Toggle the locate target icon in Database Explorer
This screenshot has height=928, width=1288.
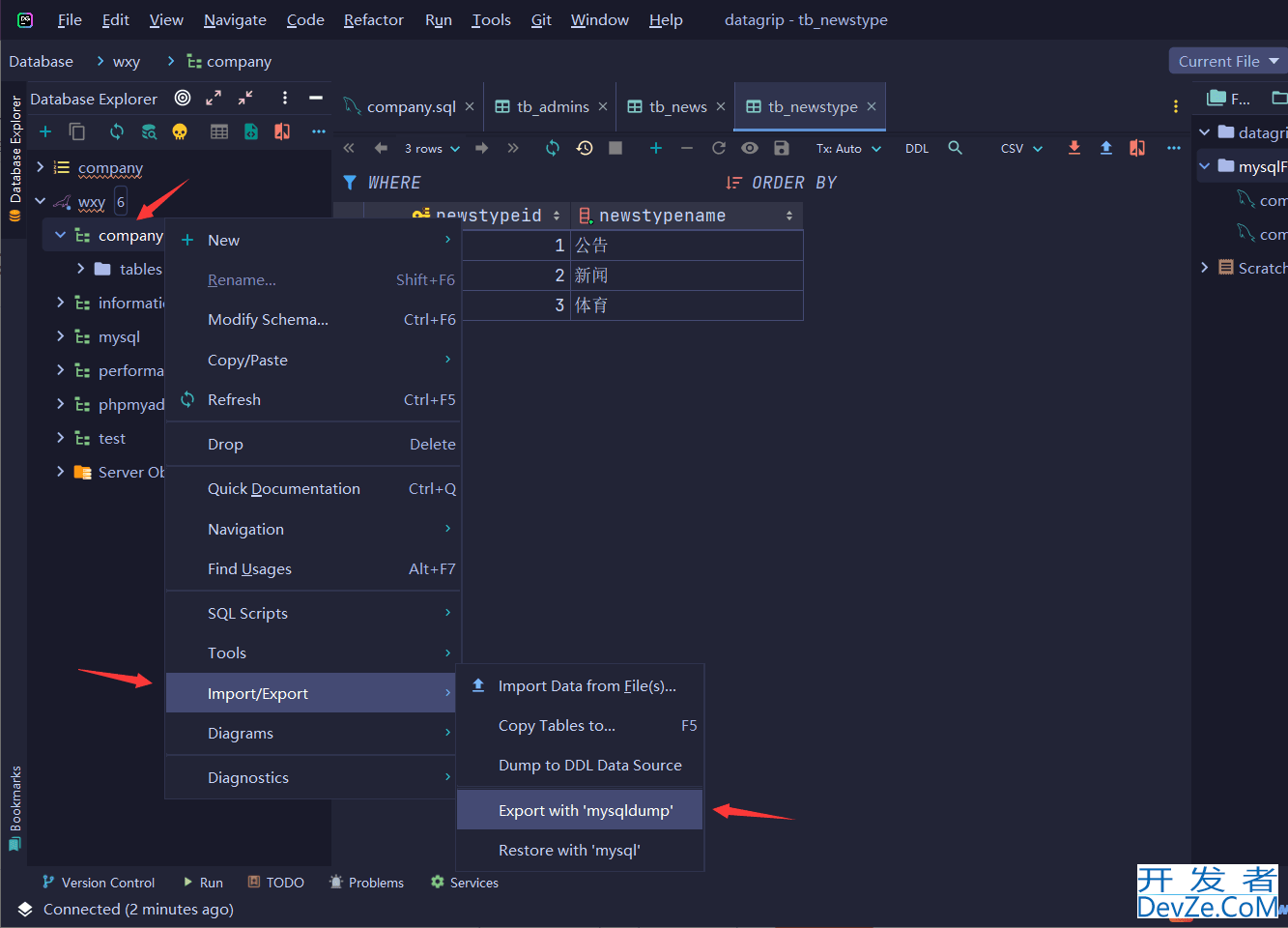[x=183, y=98]
